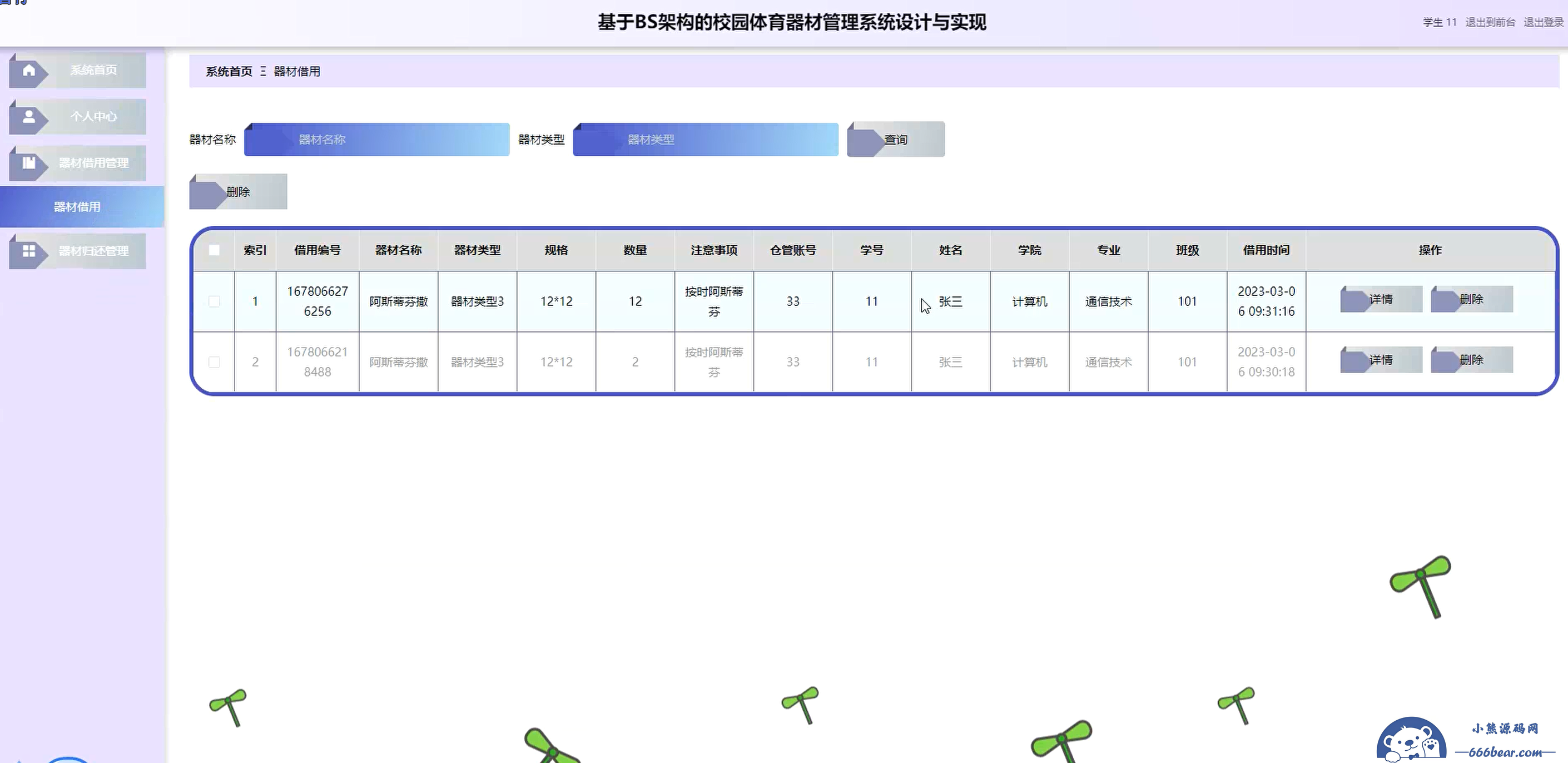
Task: Click the 删除 button above the table
Action: [x=238, y=192]
